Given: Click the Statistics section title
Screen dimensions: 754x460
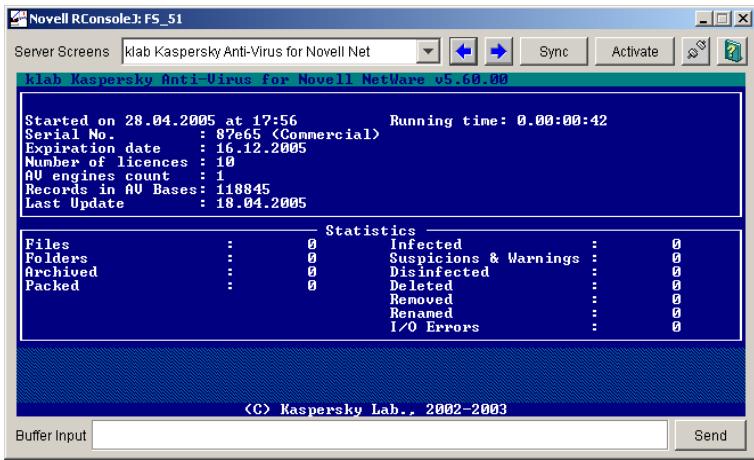Looking at the screenshot, I should (x=370, y=231).
